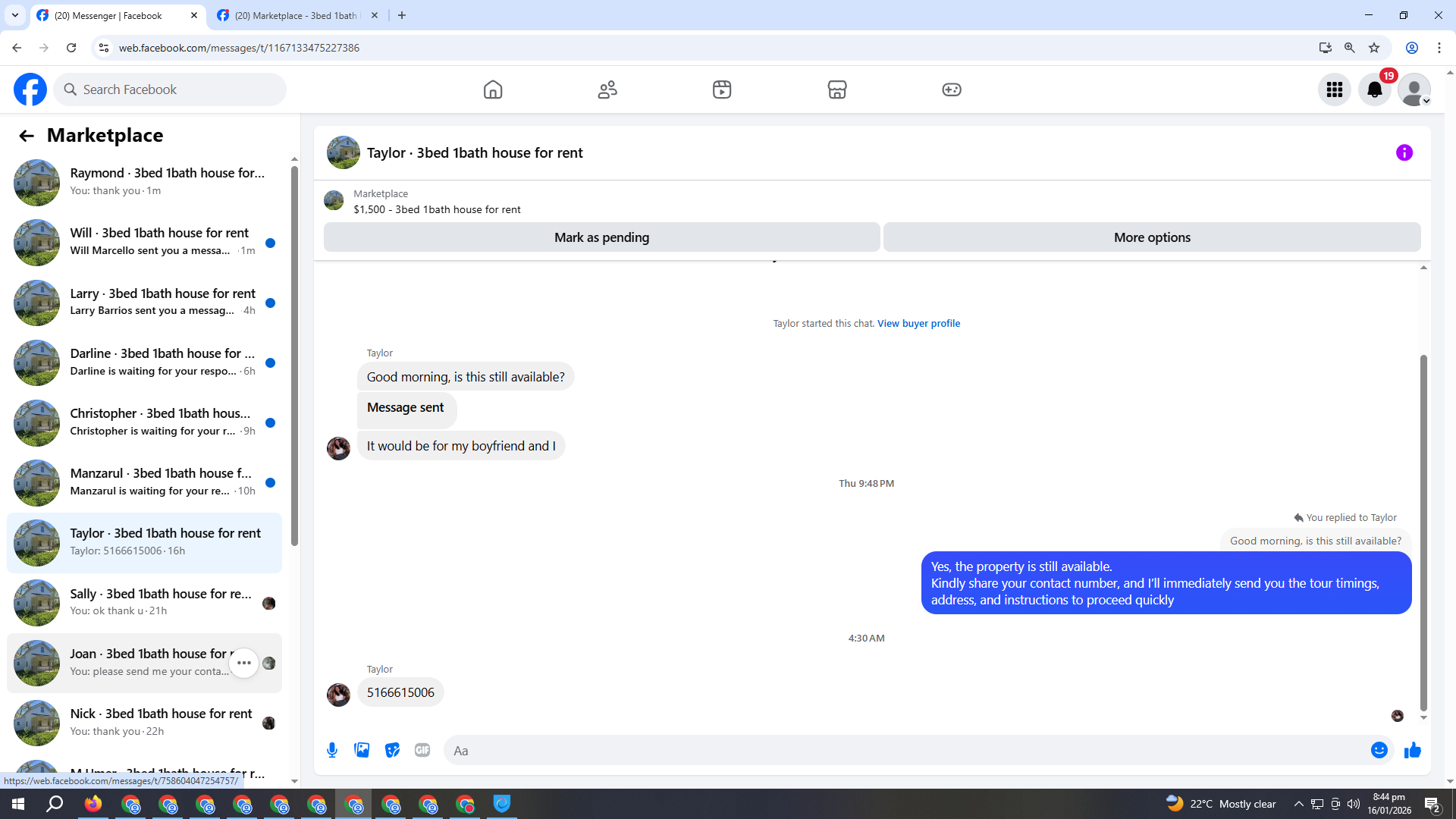Open emoji picker in message box
The height and width of the screenshot is (819, 1456).
1379,750
